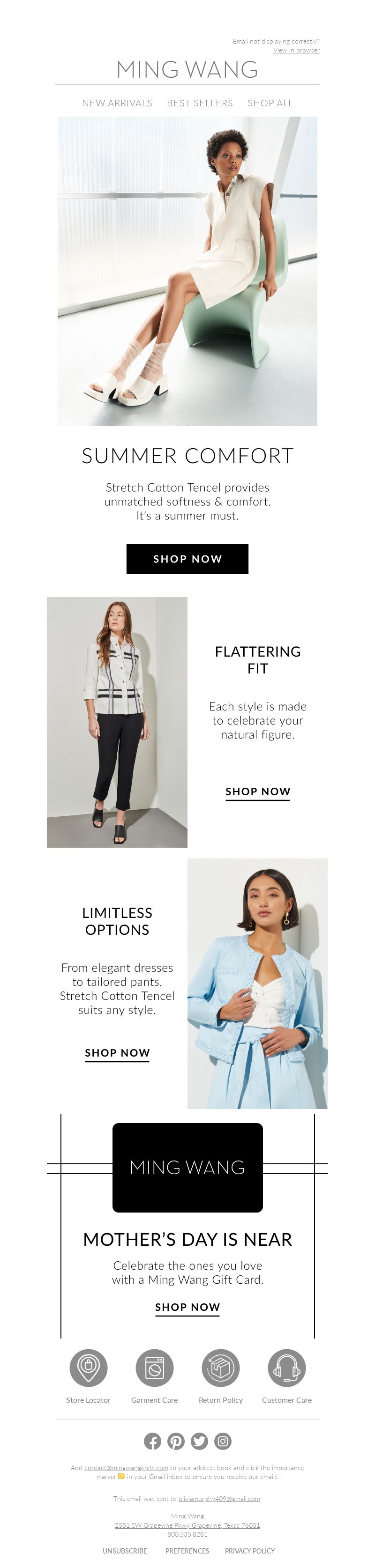Open the Pinterest social icon
This screenshot has height=1568, width=375.
(x=176, y=1441)
